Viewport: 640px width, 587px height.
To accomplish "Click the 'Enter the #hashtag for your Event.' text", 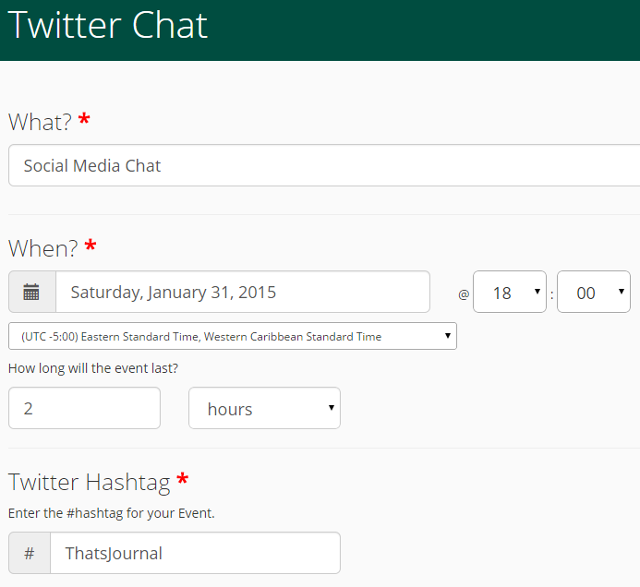I will coord(111,513).
